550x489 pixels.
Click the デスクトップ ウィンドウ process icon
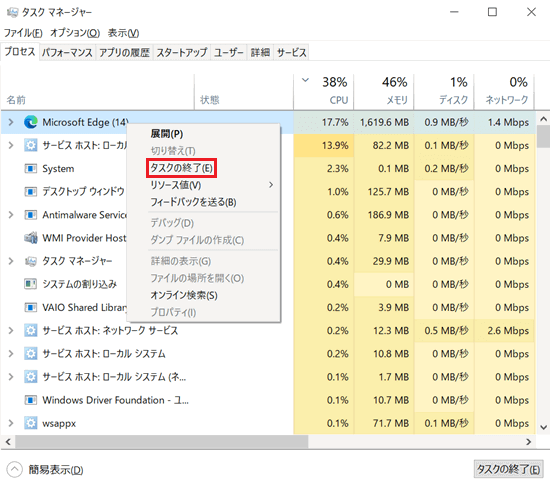coord(31,192)
